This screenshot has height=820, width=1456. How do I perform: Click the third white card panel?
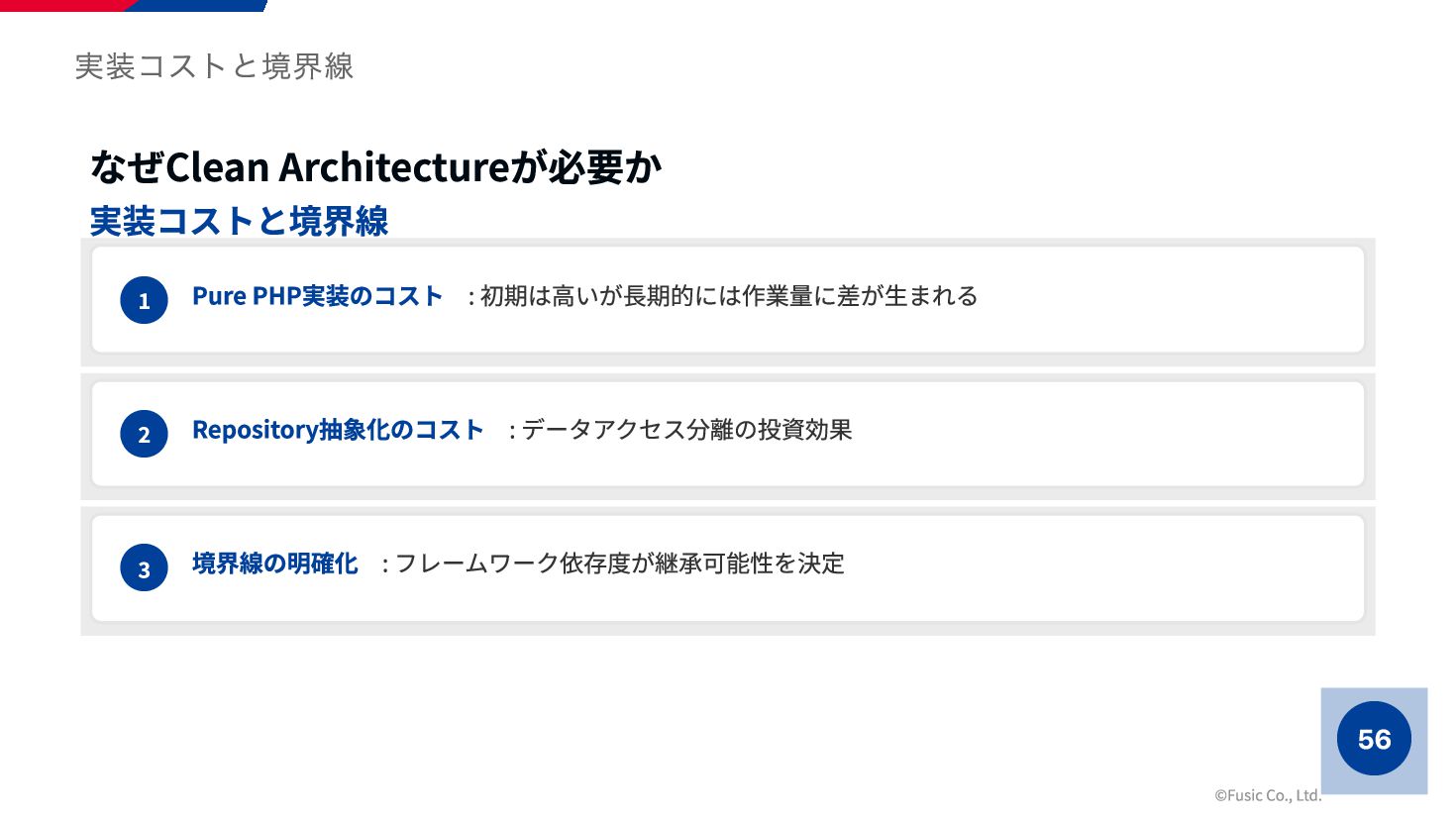point(728,567)
